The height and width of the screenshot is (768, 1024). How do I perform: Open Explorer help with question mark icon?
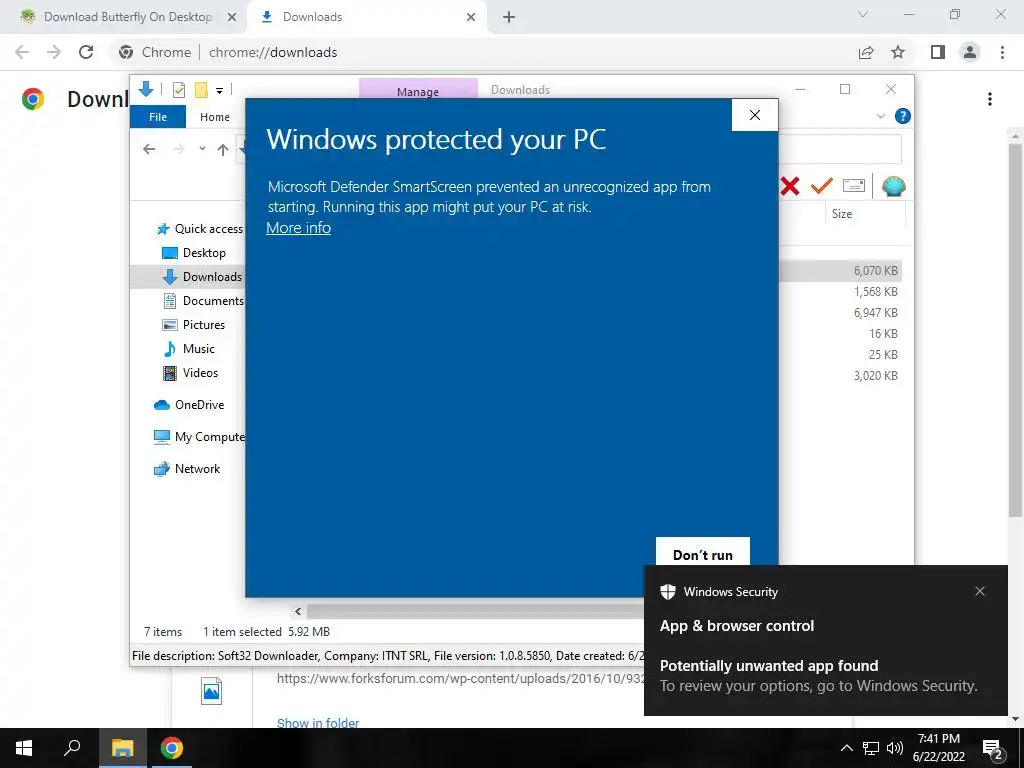coord(903,116)
